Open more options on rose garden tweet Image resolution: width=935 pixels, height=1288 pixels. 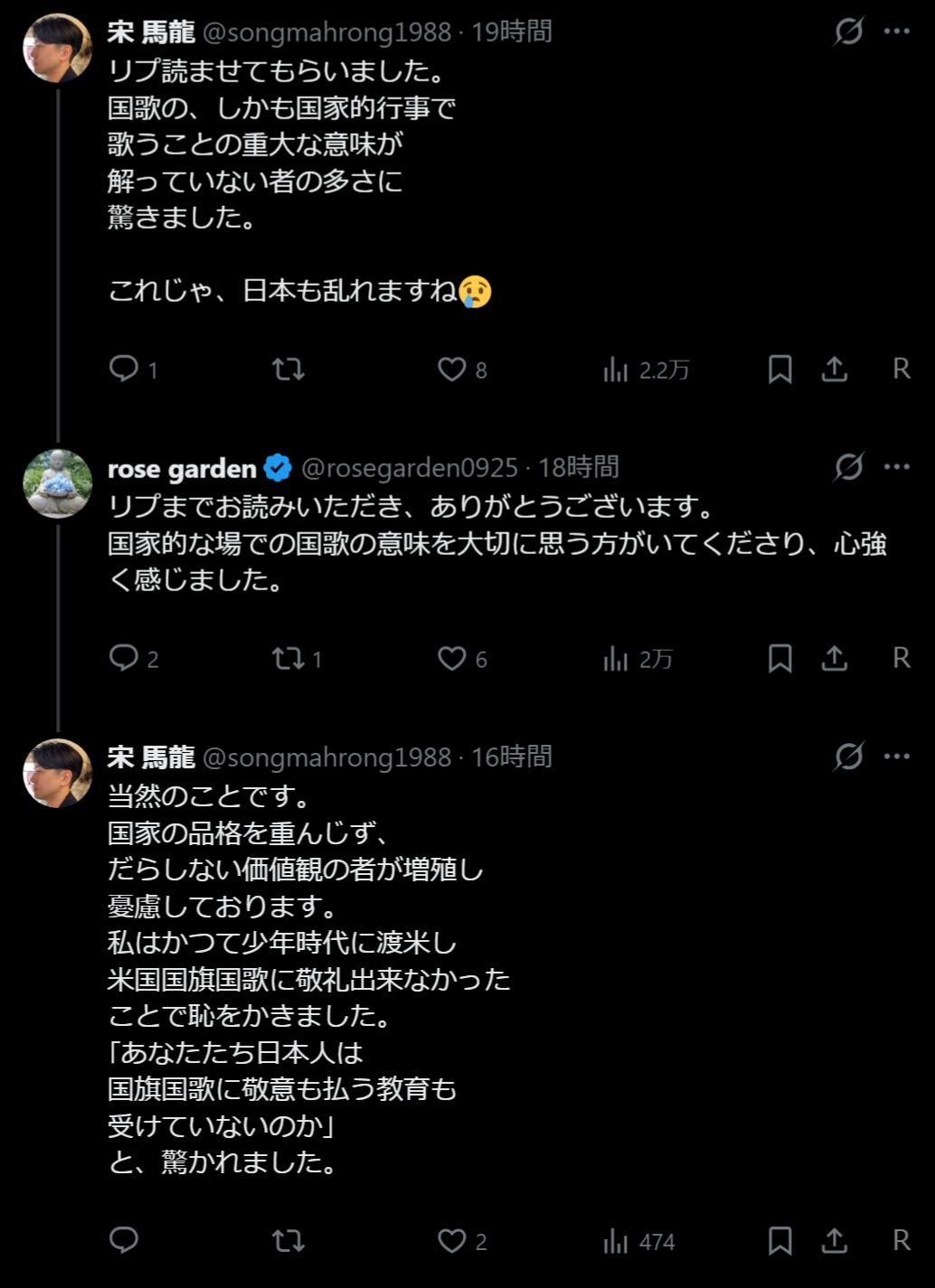pyautogui.click(x=896, y=467)
